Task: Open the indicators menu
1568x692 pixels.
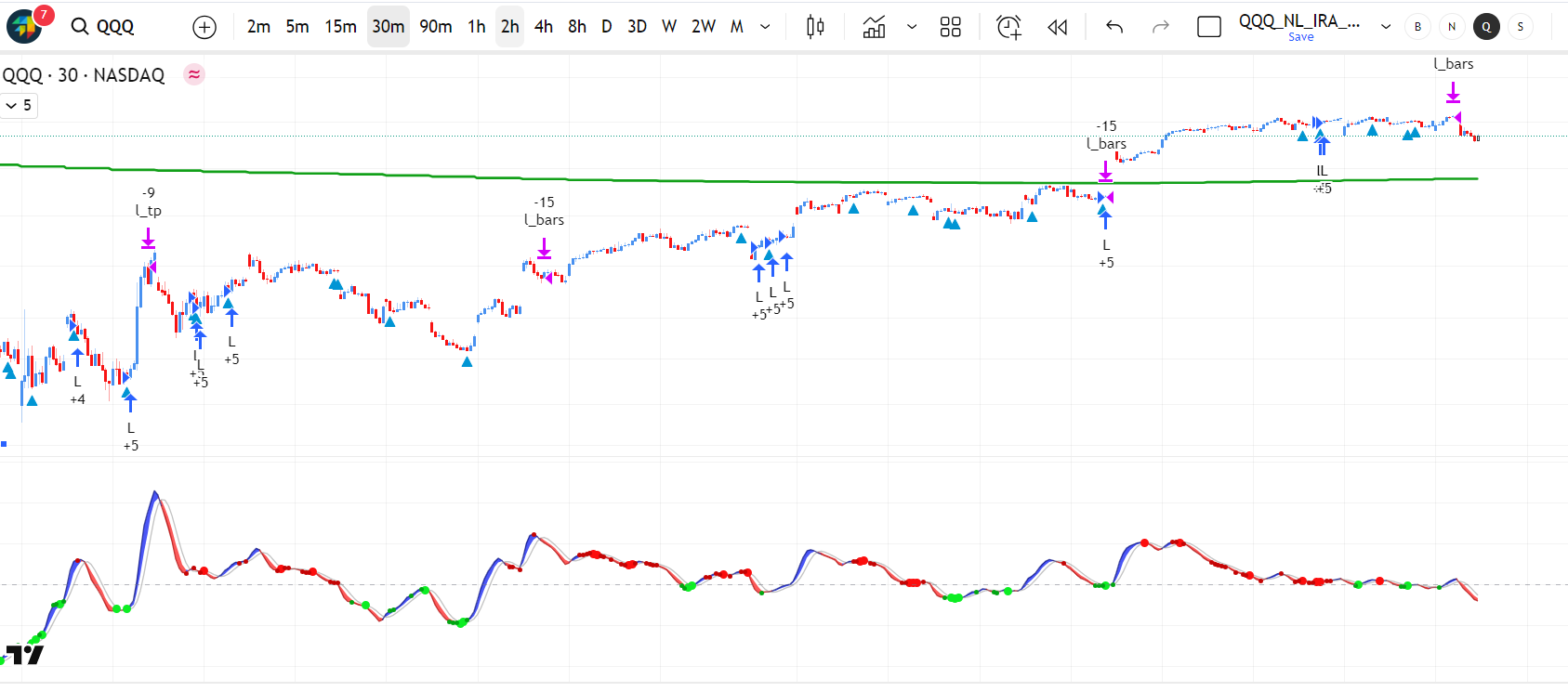Action: pos(874,27)
